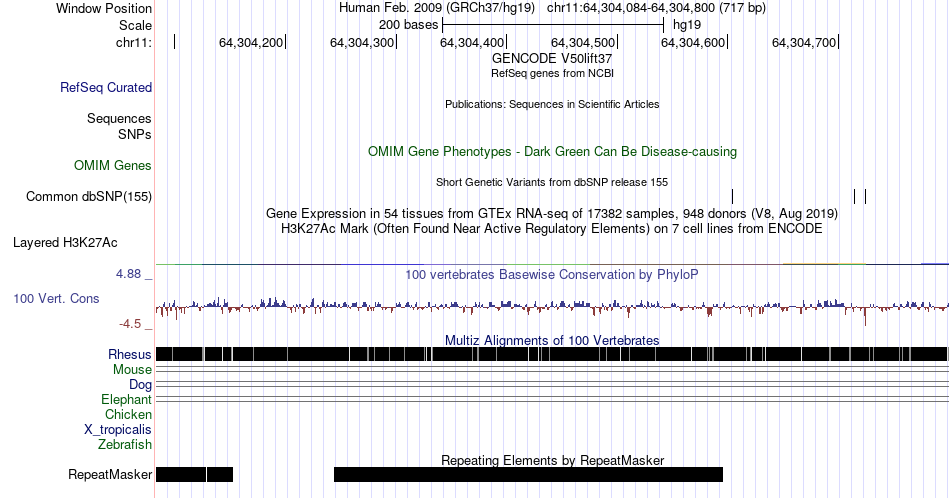The image size is (950, 498).
Task: Open the GTEx Gene Expression track title
Action: coord(552,214)
